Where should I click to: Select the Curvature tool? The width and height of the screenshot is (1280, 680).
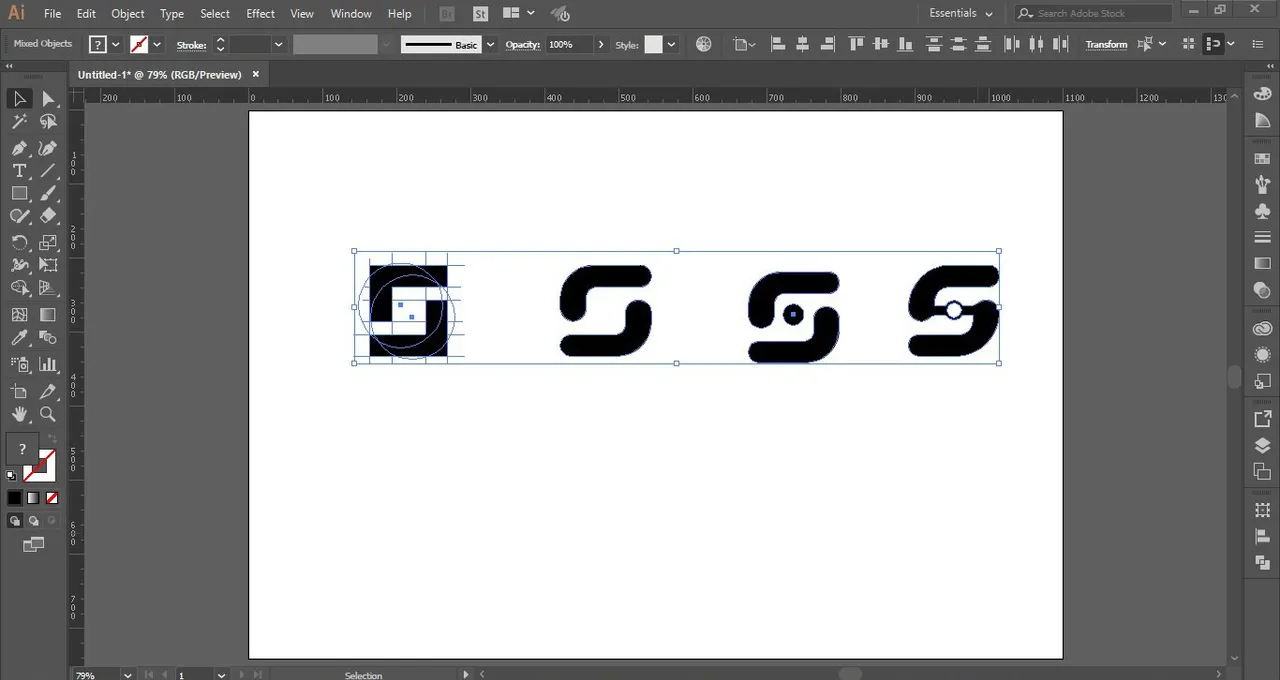[x=48, y=148]
